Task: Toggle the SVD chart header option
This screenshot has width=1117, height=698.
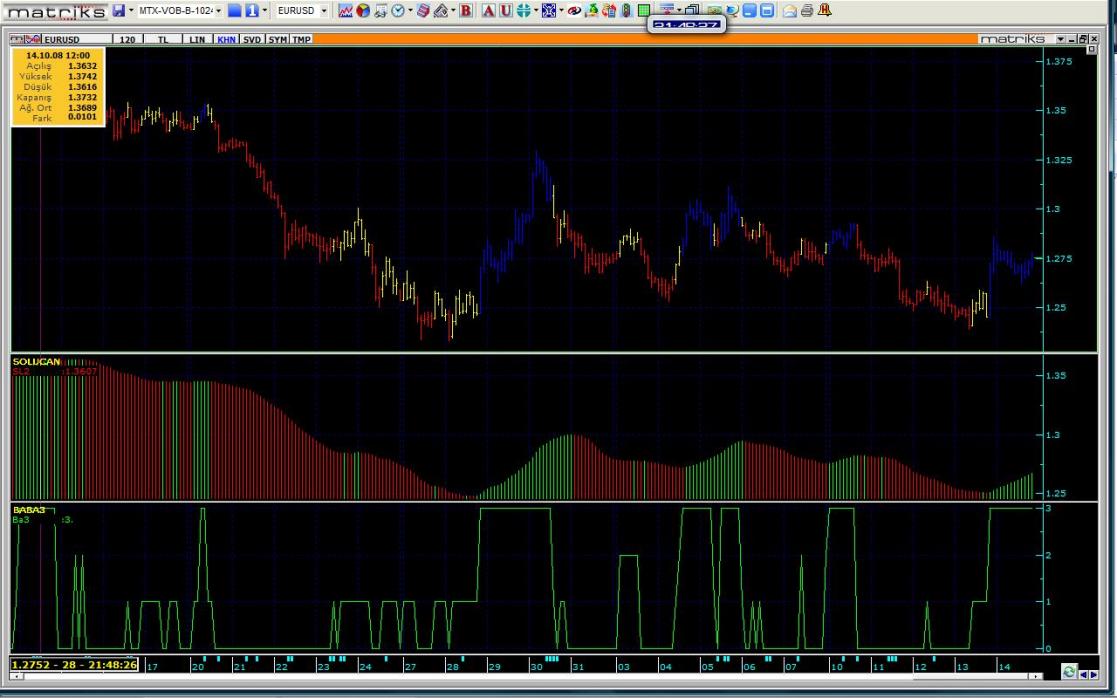Action: click(252, 39)
